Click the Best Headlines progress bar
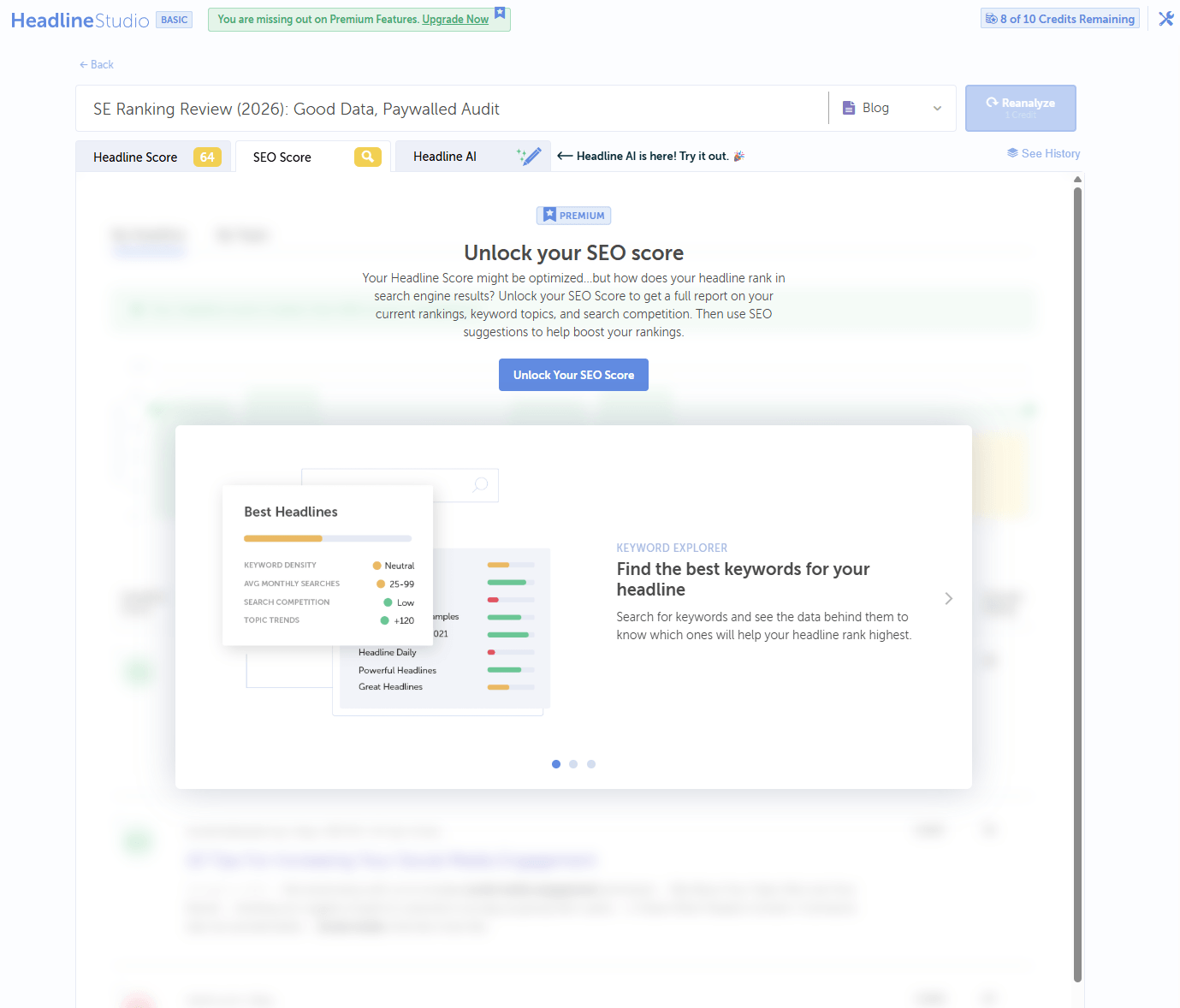This screenshot has width=1180, height=1008. [x=328, y=538]
